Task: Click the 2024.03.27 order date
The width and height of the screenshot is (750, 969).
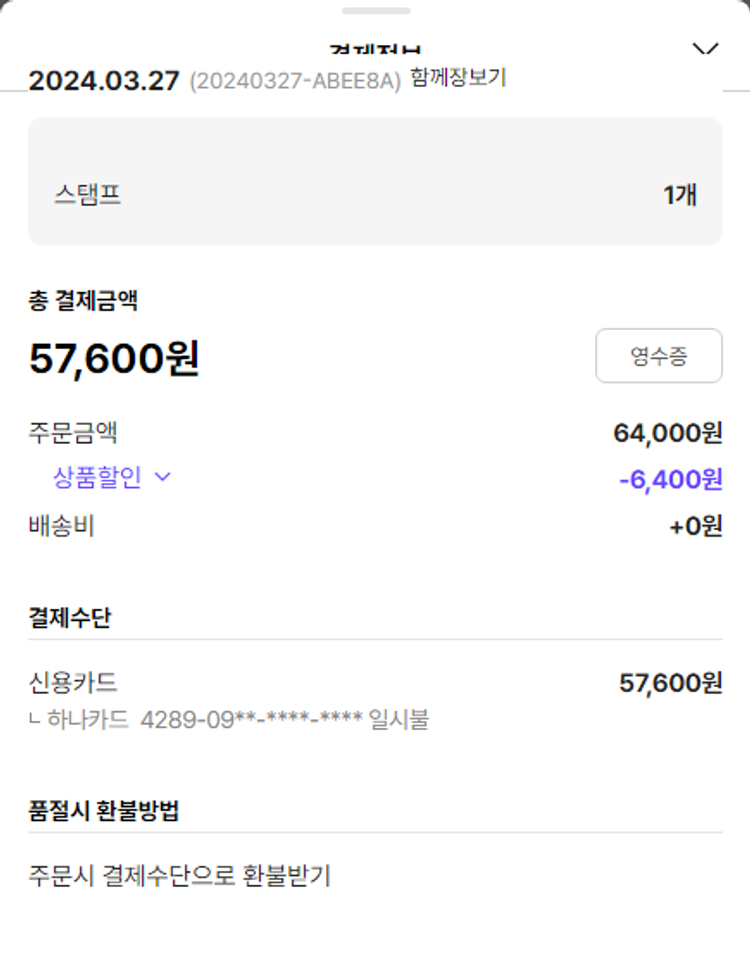Action: 104,81
